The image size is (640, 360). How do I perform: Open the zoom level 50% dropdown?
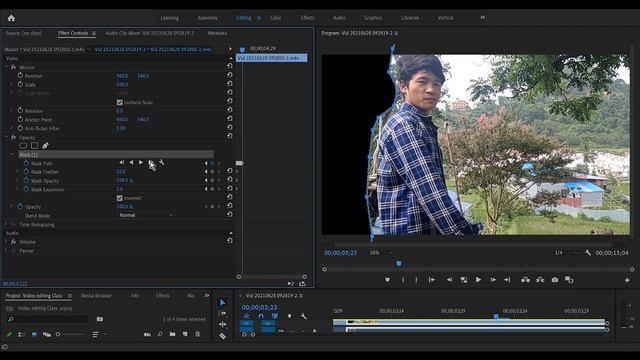[x=380, y=253]
